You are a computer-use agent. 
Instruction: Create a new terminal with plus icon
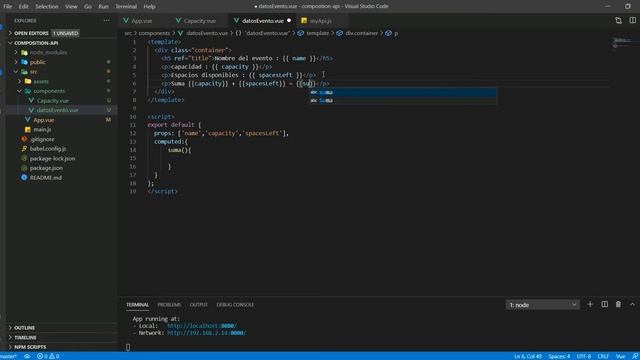tap(590, 304)
